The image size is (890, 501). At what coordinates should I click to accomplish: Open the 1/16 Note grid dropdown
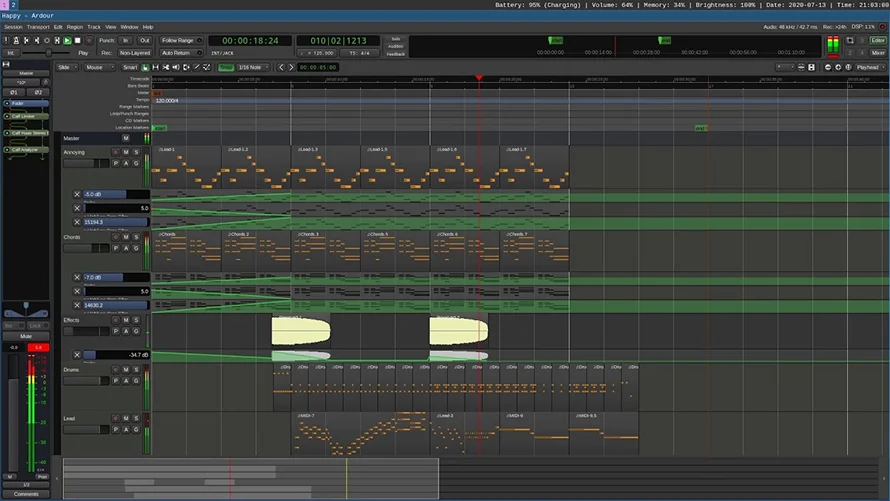tap(253, 67)
